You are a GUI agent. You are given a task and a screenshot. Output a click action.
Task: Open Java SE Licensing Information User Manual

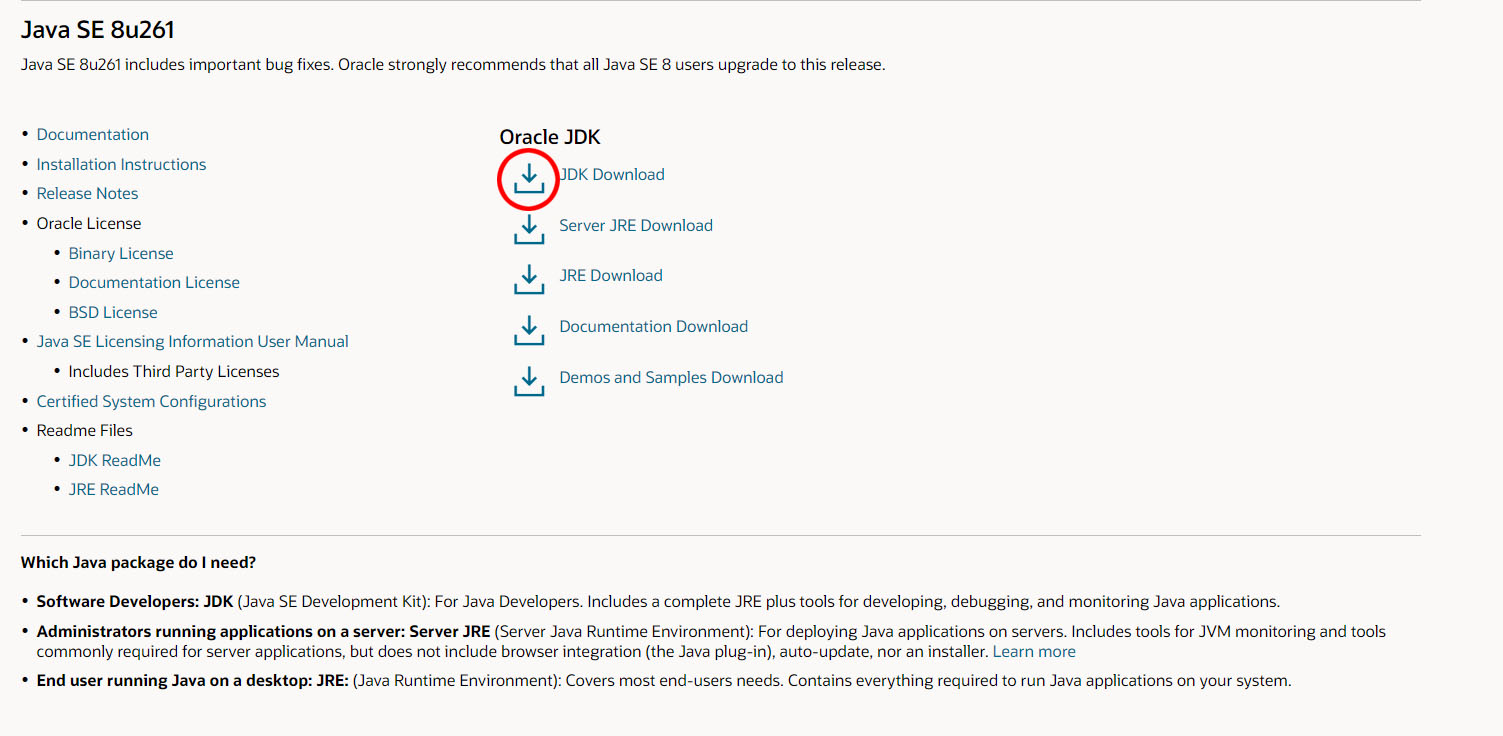click(193, 341)
